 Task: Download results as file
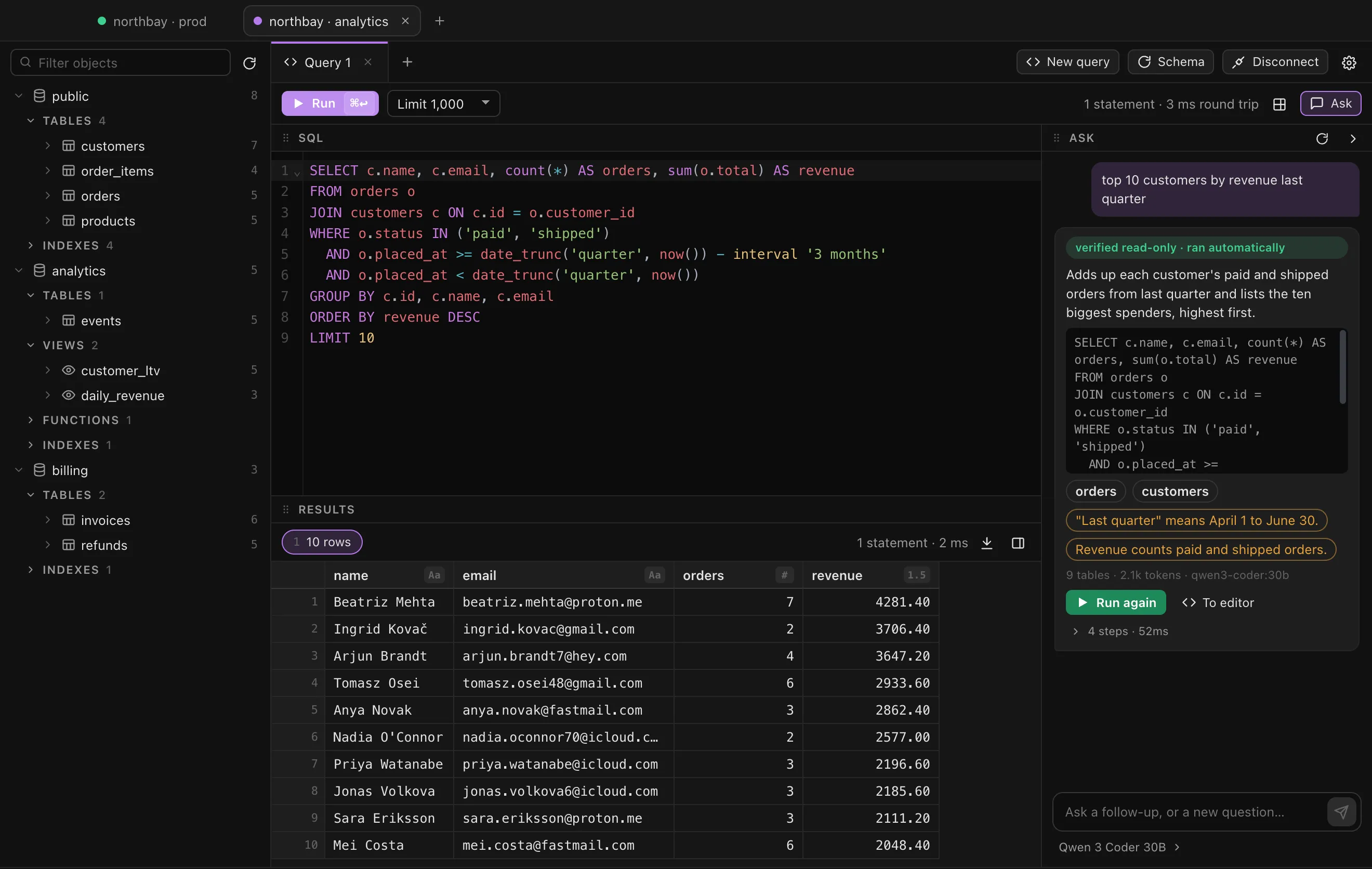point(987,543)
